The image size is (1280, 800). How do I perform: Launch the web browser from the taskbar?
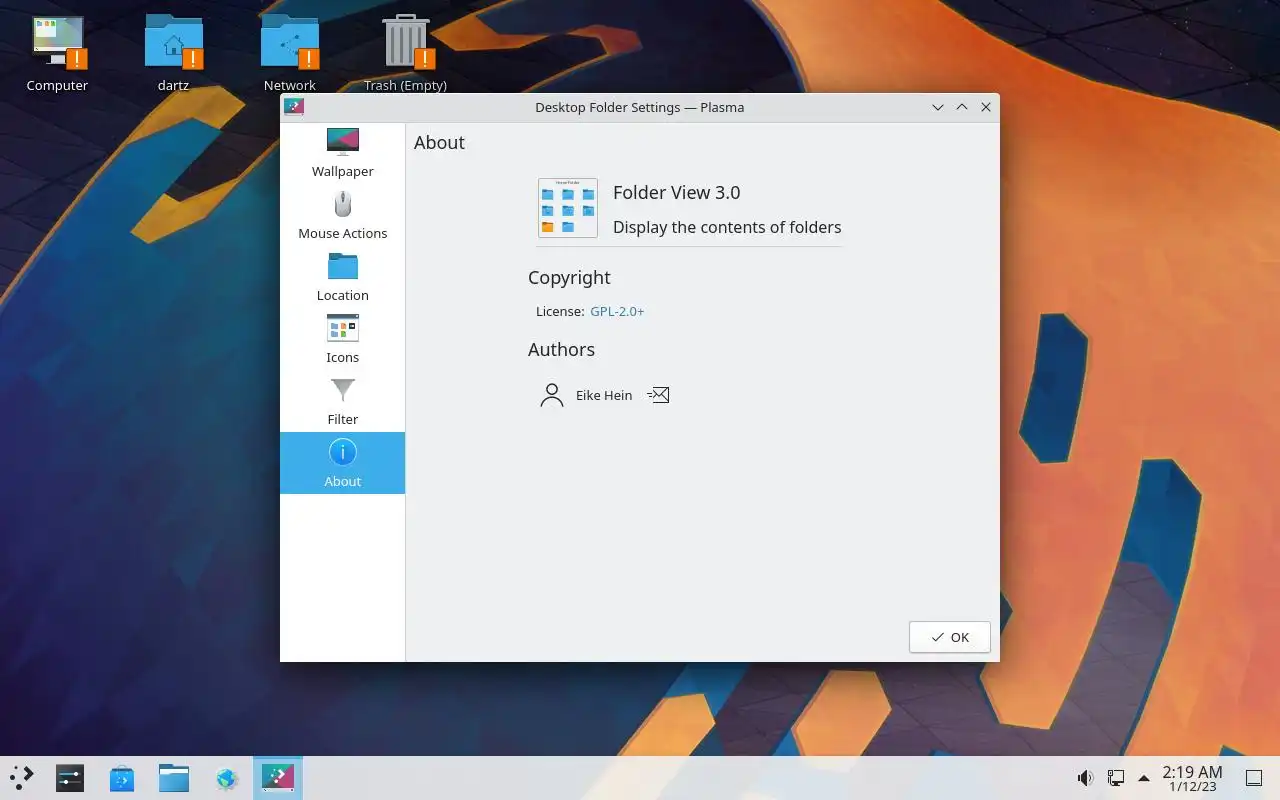click(x=226, y=777)
